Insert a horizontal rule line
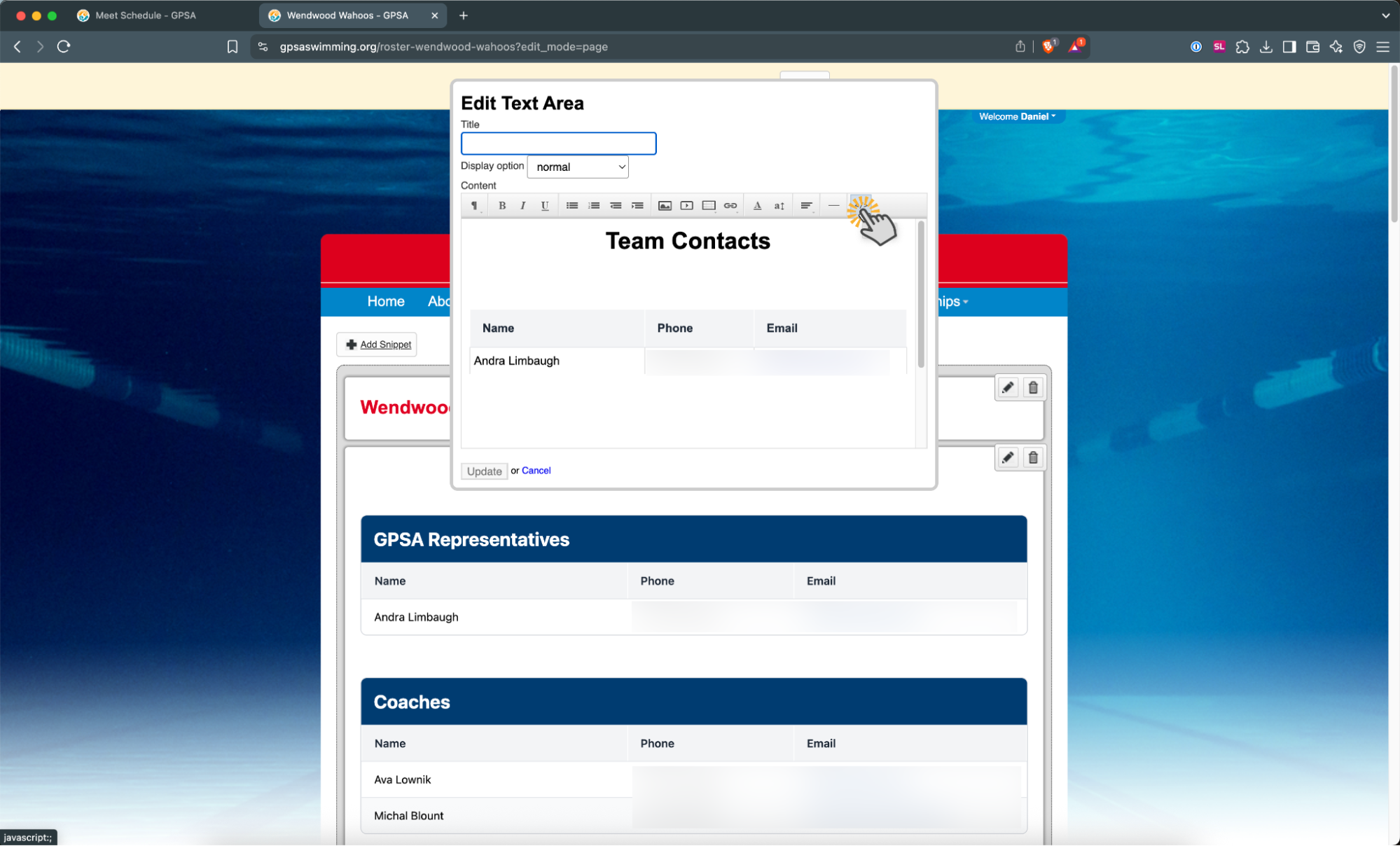1400x846 pixels. click(x=833, y=205)
